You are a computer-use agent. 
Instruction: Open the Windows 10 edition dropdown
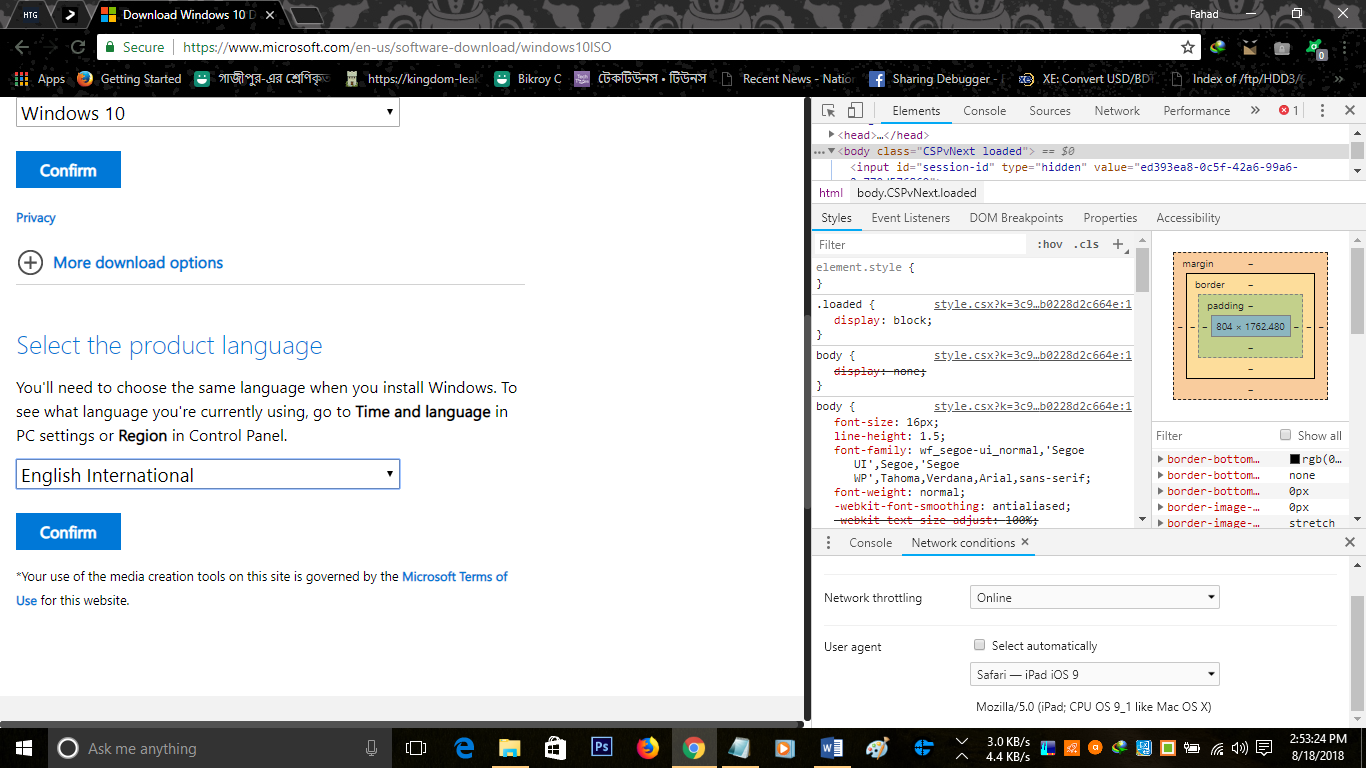coord(208,113)
